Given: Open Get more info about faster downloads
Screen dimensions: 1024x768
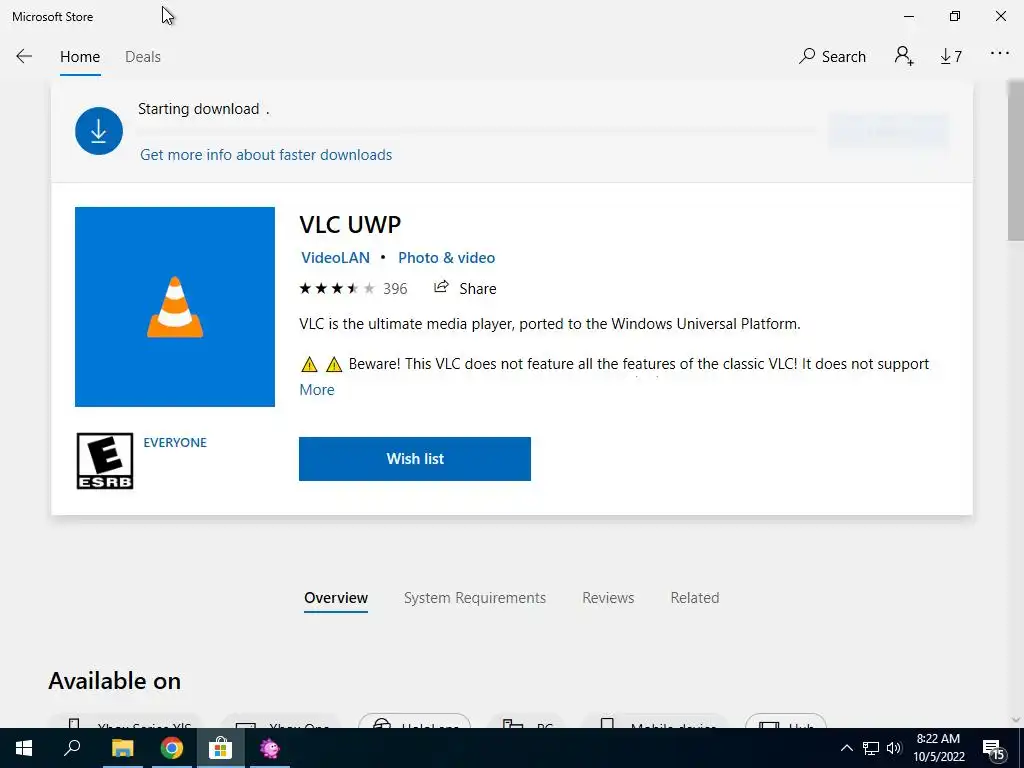Looking at the screenshot, I should pyautogui.click(x=266, y=155).
